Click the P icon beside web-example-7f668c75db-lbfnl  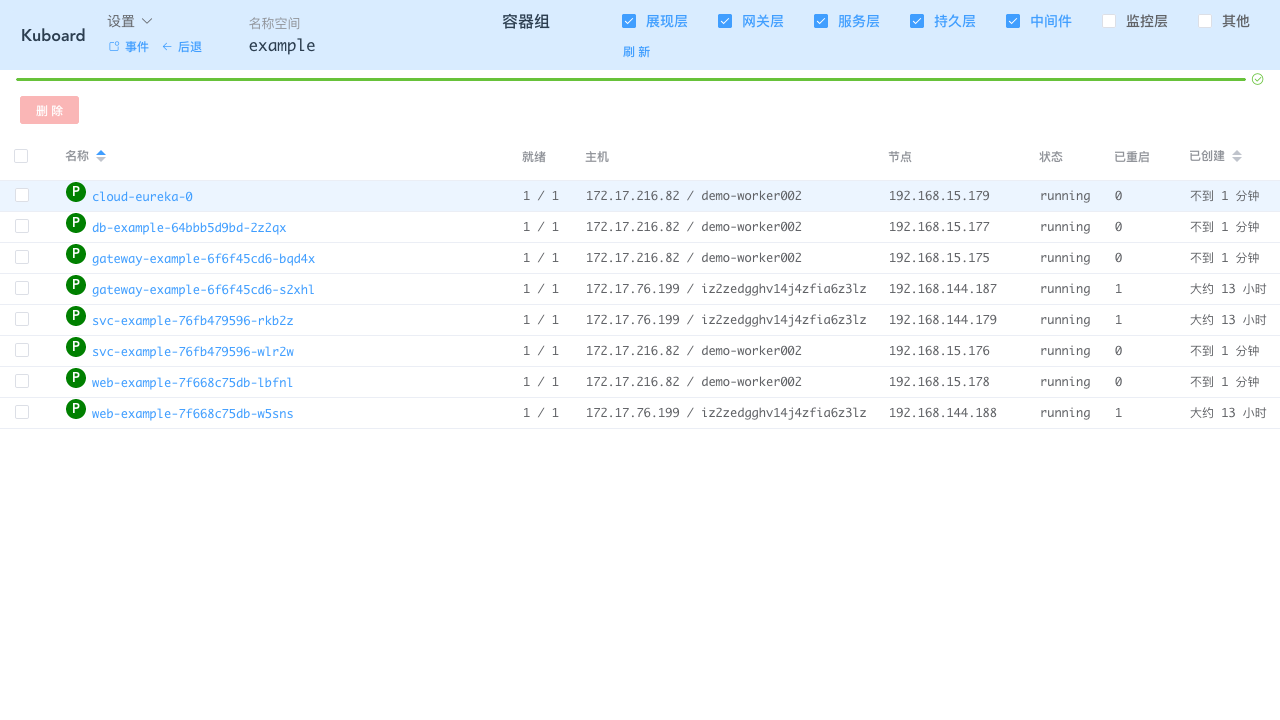click(x=76, y=378)
